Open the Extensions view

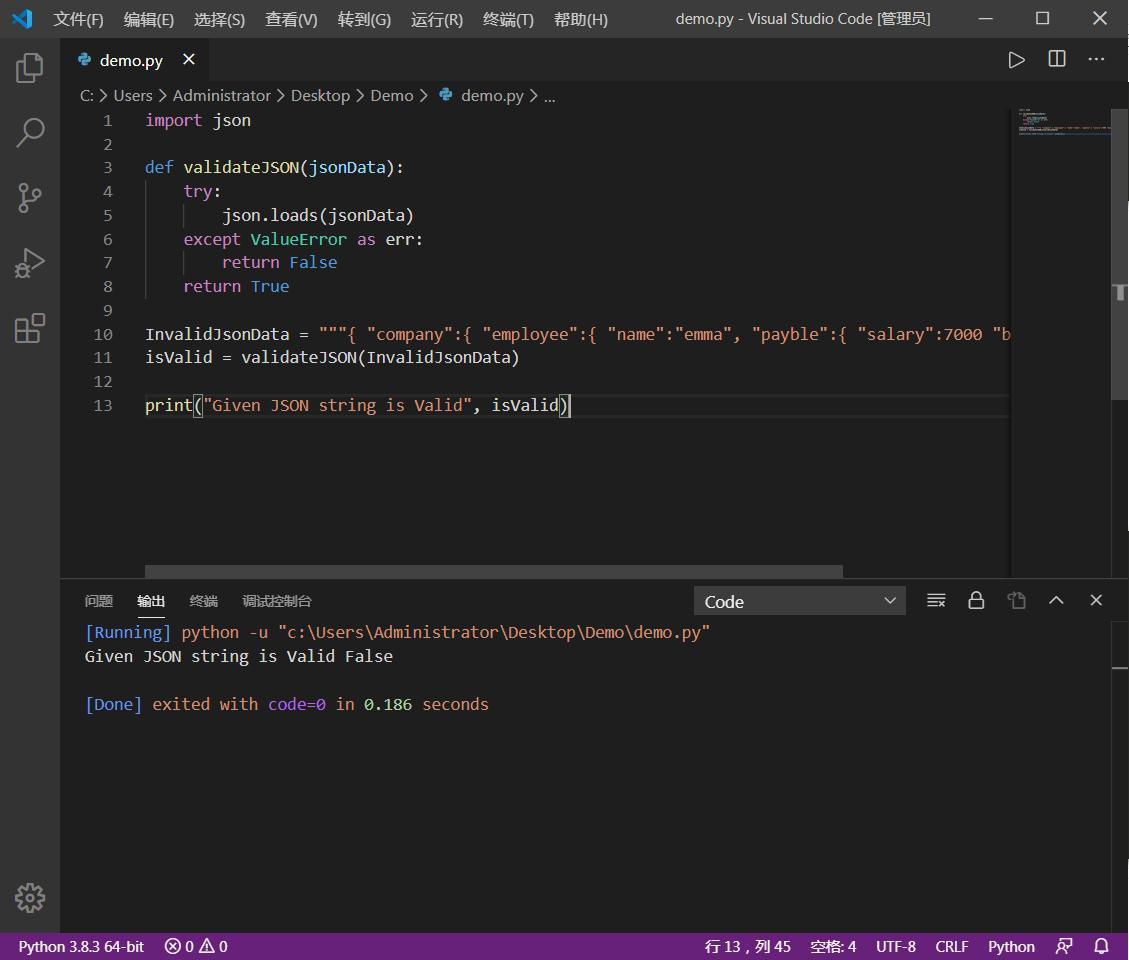pos(29,328)
